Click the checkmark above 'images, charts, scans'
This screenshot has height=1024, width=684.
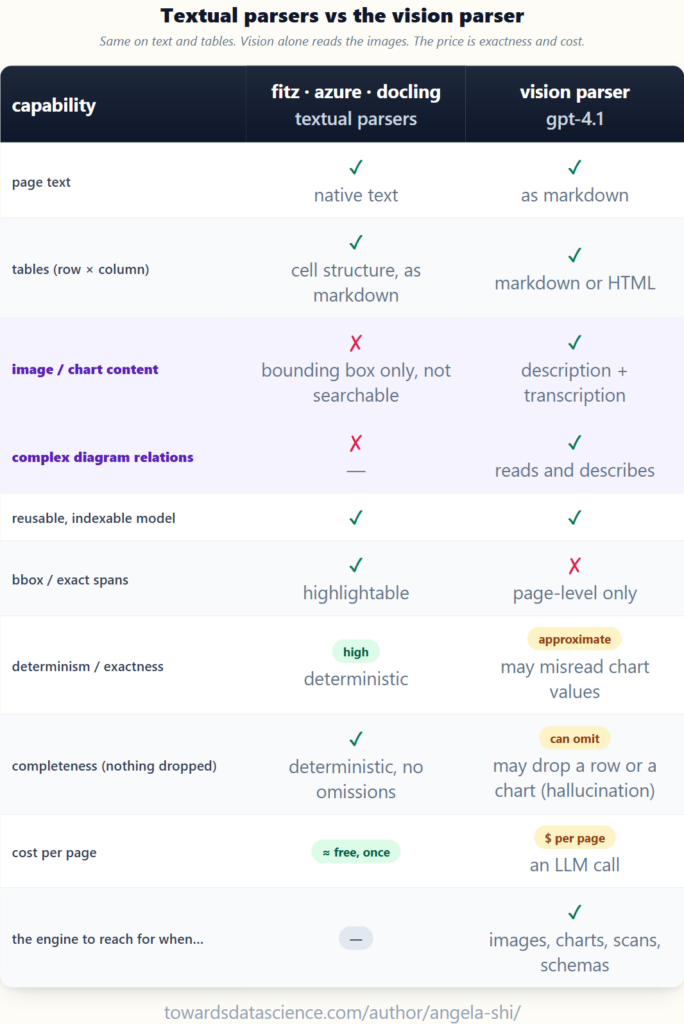574,912
